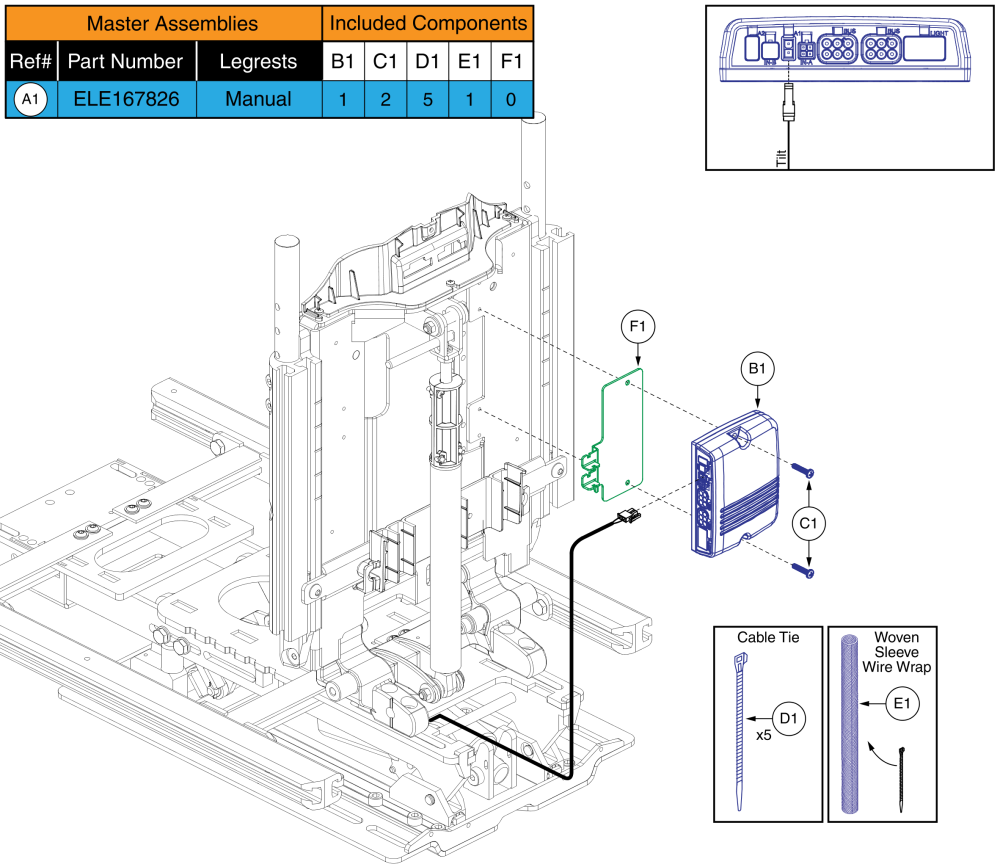1000x867 pixels.
Task: Click the cable tie illustration
Action: tap(740, 731)
